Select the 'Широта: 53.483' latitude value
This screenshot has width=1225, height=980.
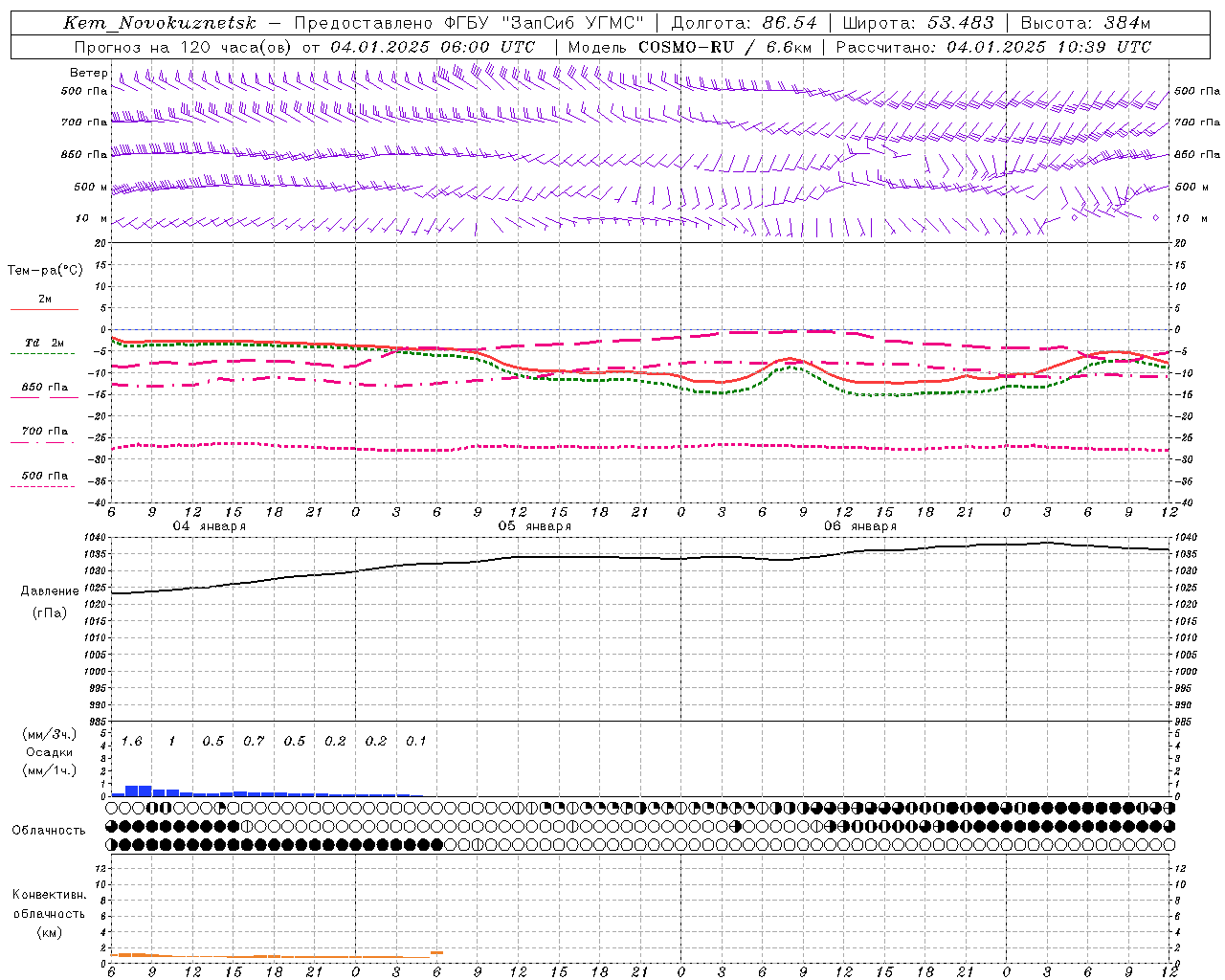point(918,23)
